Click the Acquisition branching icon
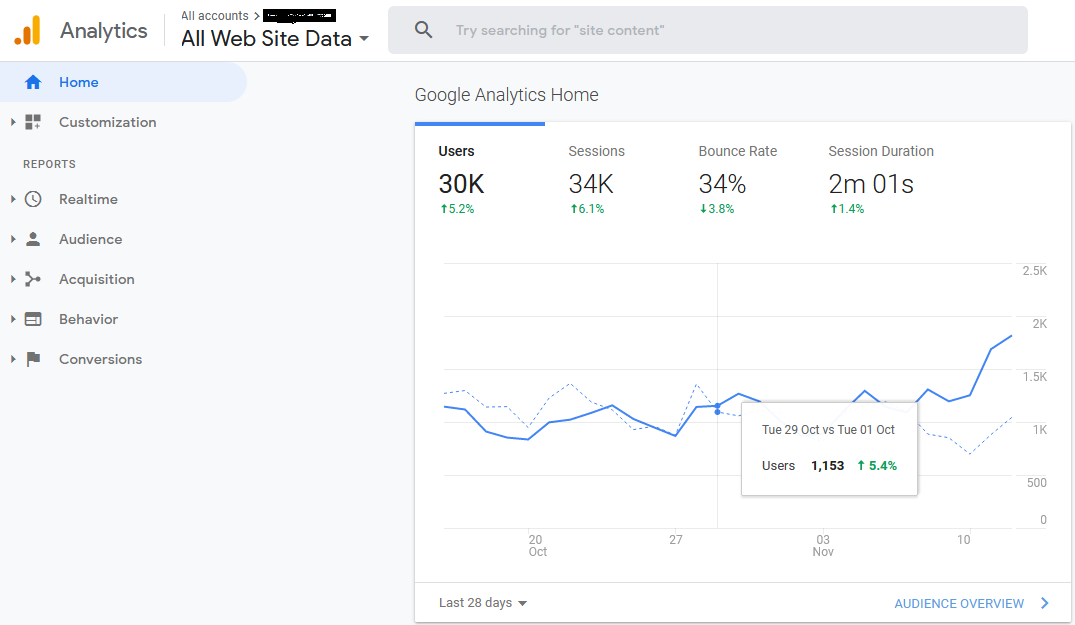Viewport: 1075px width, 625px height. pos(33,279)
